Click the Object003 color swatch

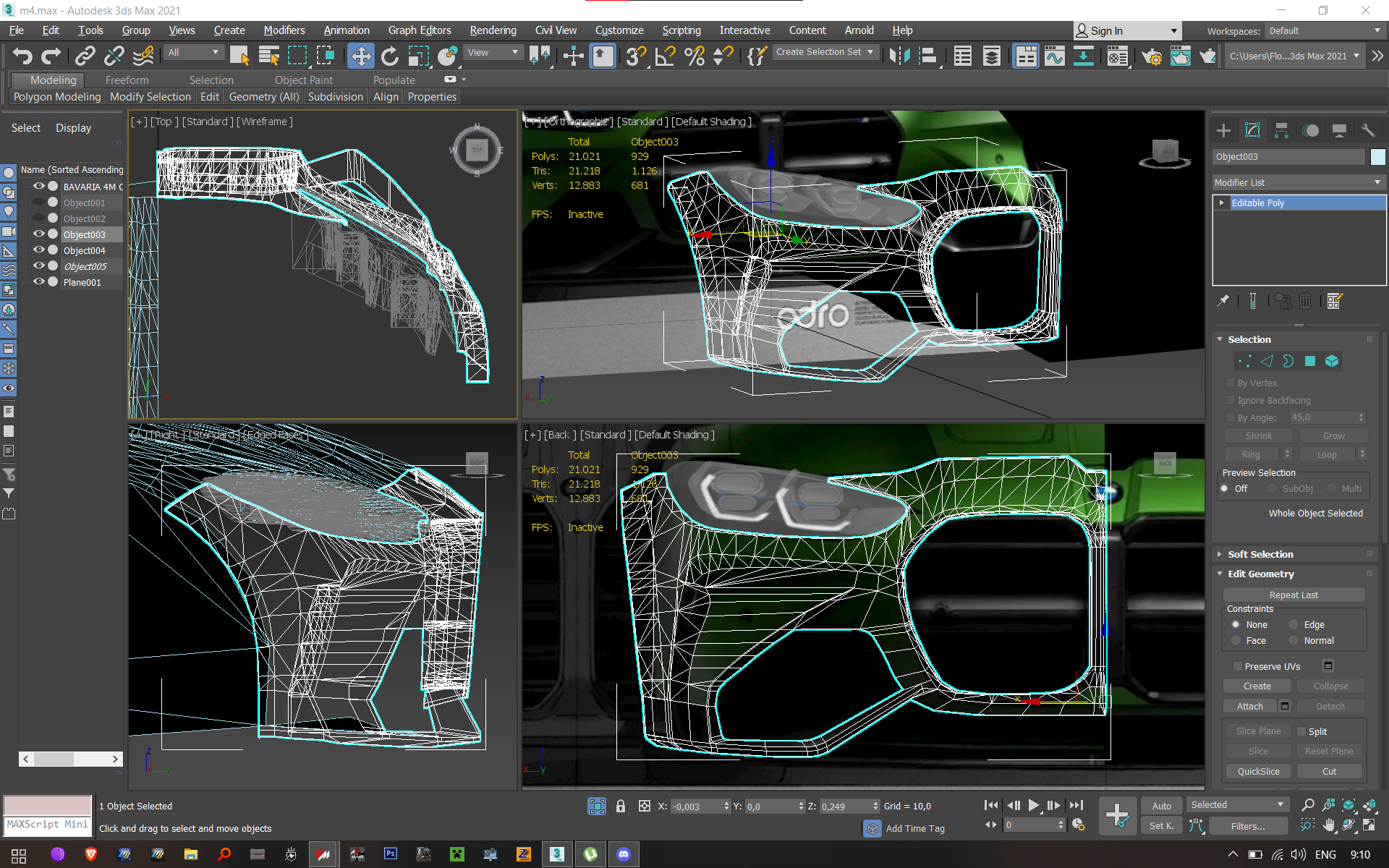pyautogui.click(x=1377, y=157)
